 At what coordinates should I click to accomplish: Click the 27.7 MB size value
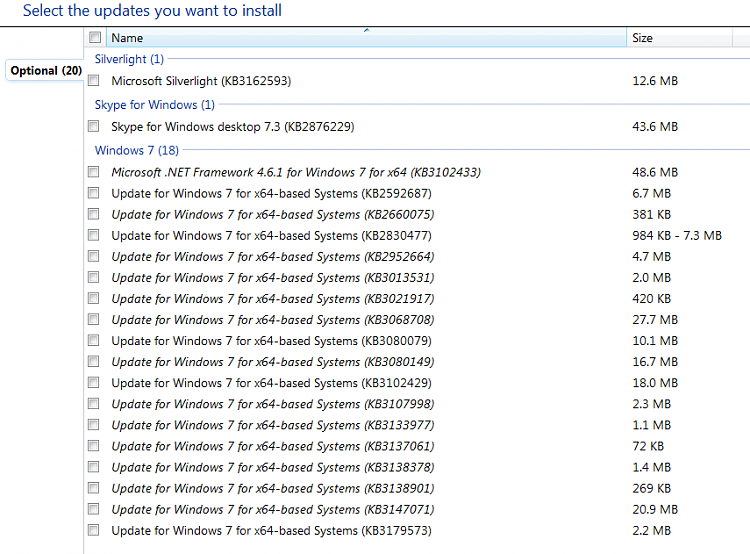click(x=655, y=320)
